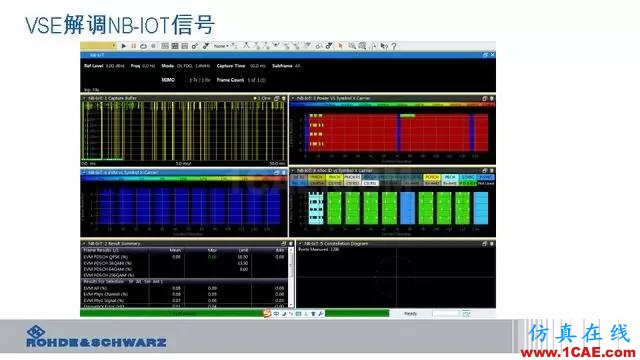Click the Mode setting in channel bar

click(x=186, y=66)
